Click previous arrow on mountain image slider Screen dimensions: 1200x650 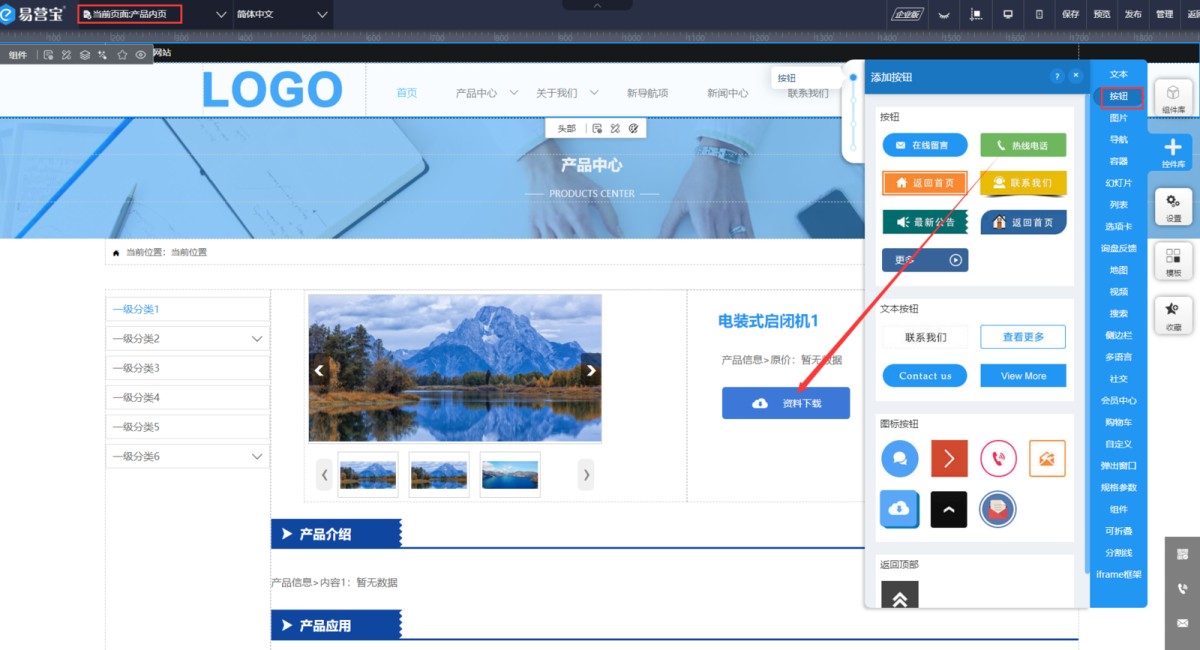coord(319,370)
